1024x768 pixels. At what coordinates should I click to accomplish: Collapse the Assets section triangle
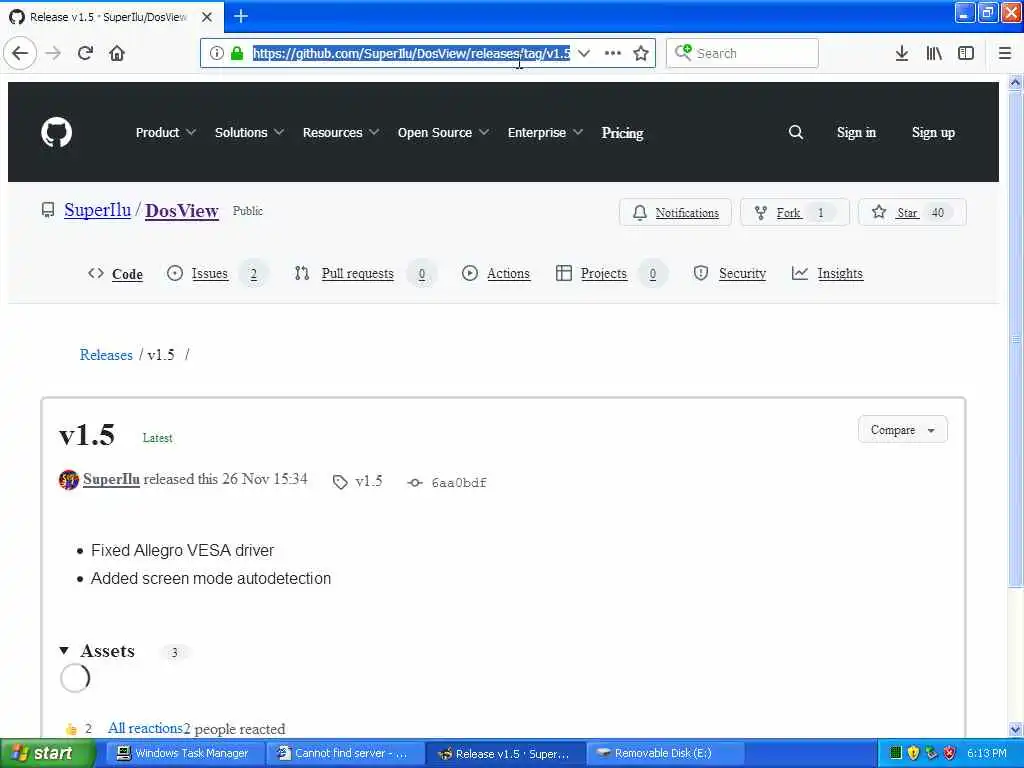(64, 650)
